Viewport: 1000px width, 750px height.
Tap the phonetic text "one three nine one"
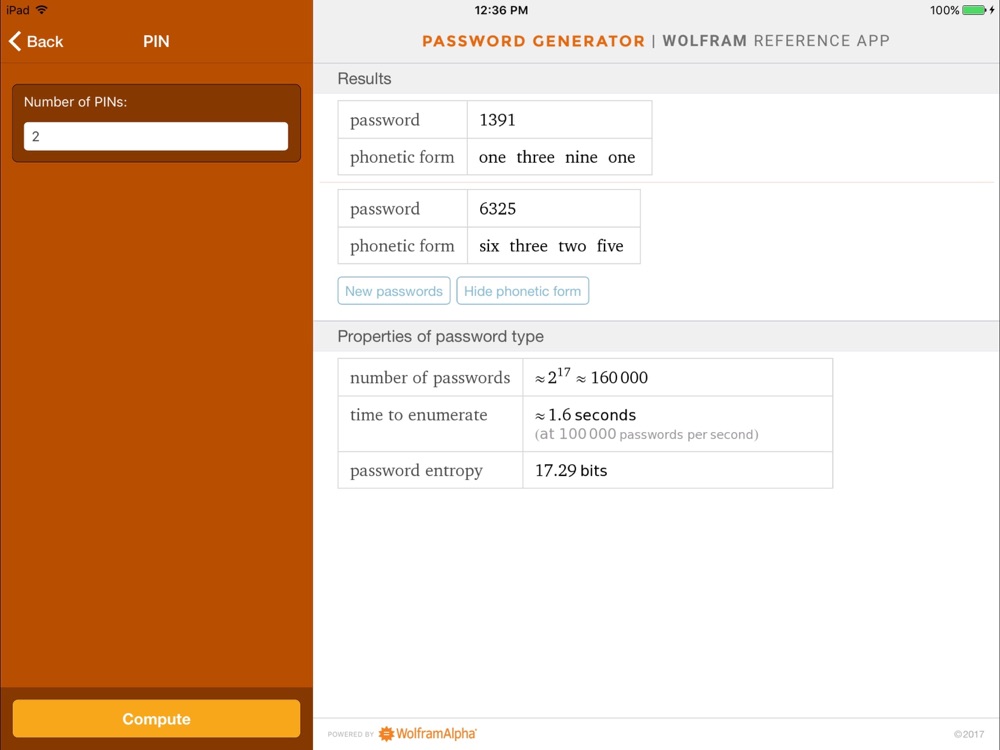pyautogui.click(x=557, y=158)
